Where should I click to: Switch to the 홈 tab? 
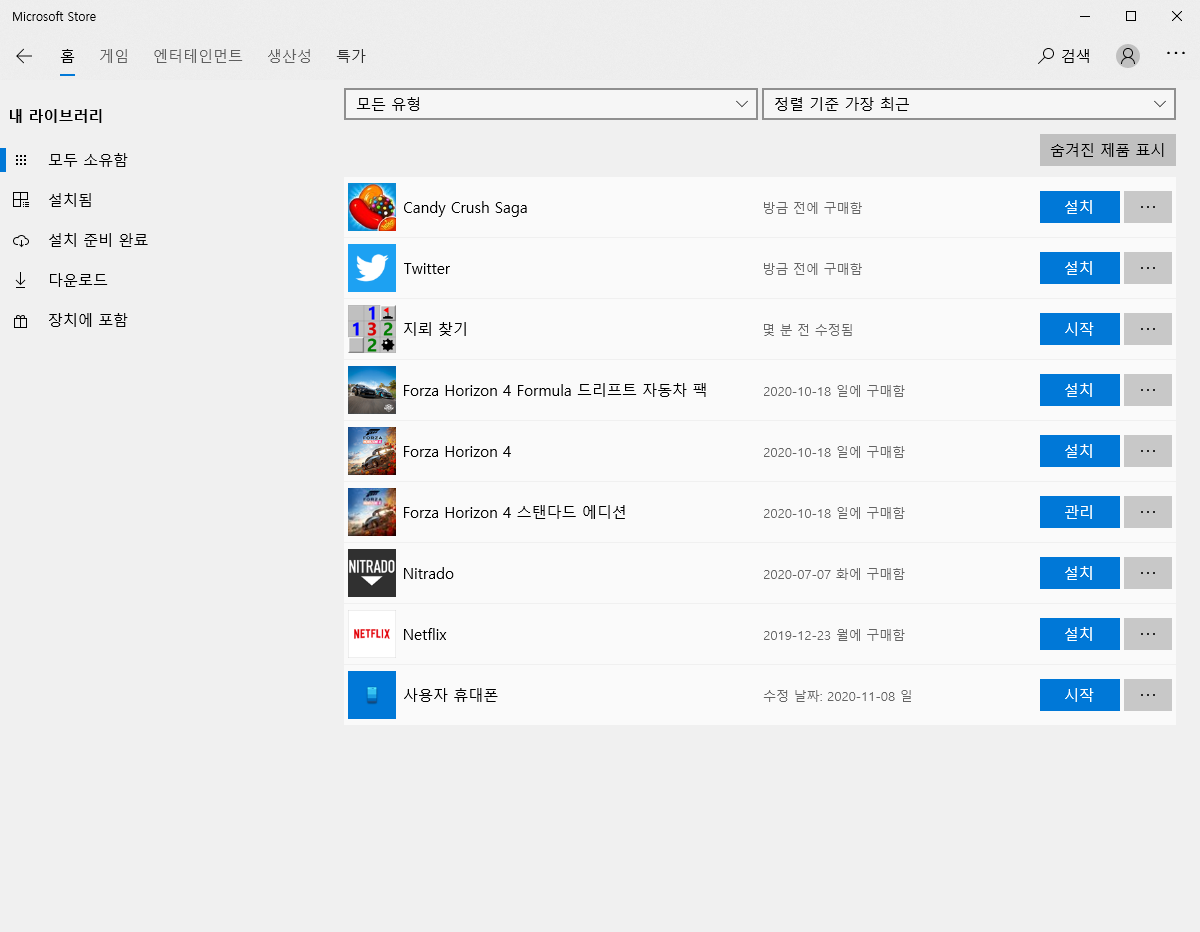pyautogui.click(x=67, y=56)
